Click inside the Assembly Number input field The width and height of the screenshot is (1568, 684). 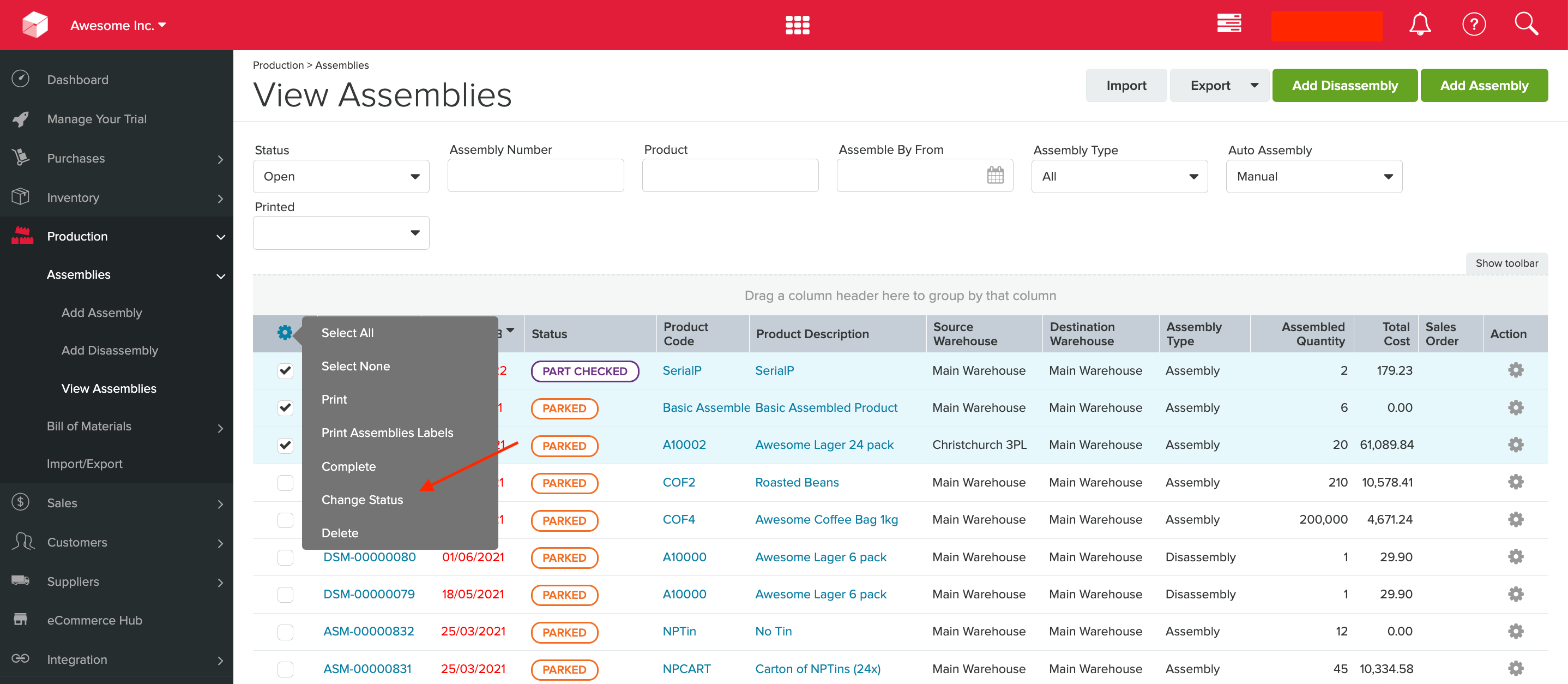tap(535, 176)
